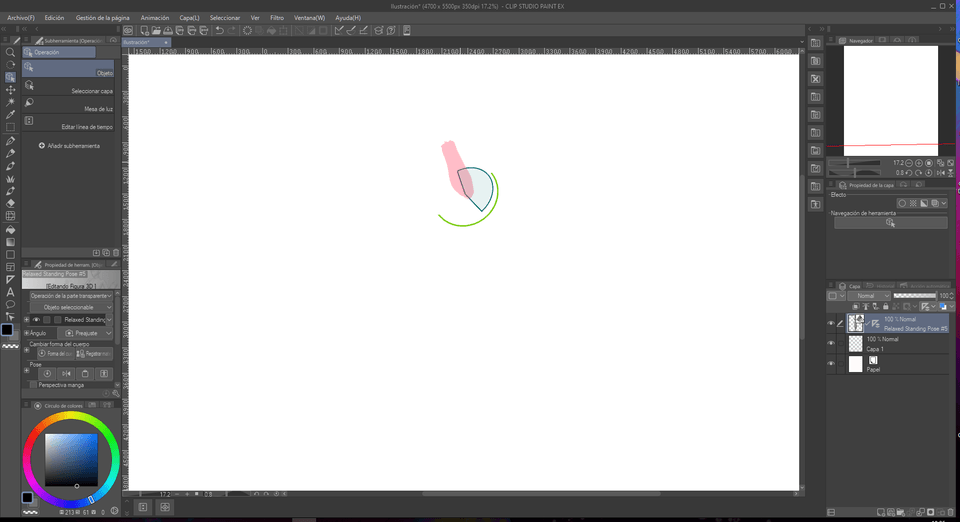Hide the Capa 1 layer

pyautogui.click(x=831, y=344)
